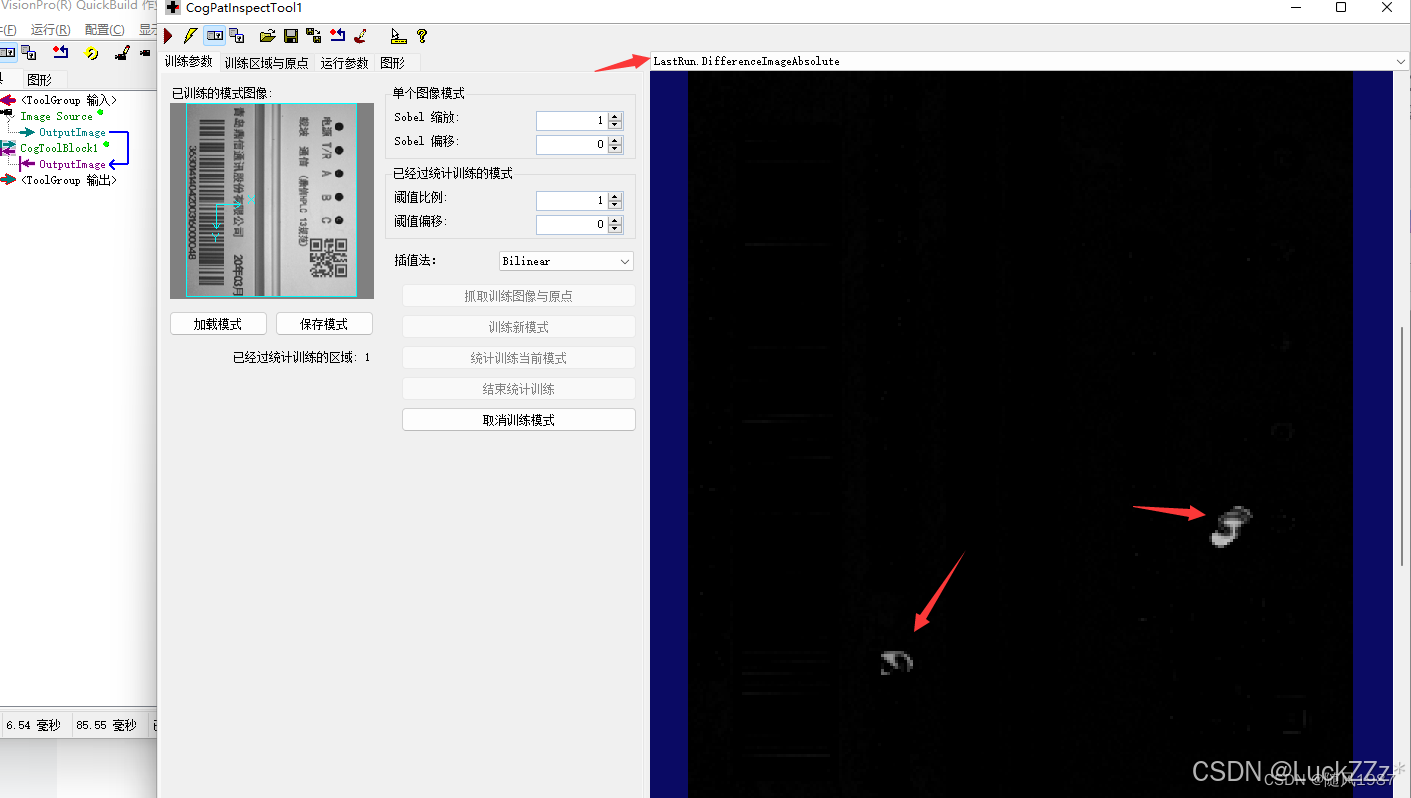Viewport: 1411px width, 798px height.
Task: Click the camera icon in the QuickBuild toolbar
Action: pos(146,53)
